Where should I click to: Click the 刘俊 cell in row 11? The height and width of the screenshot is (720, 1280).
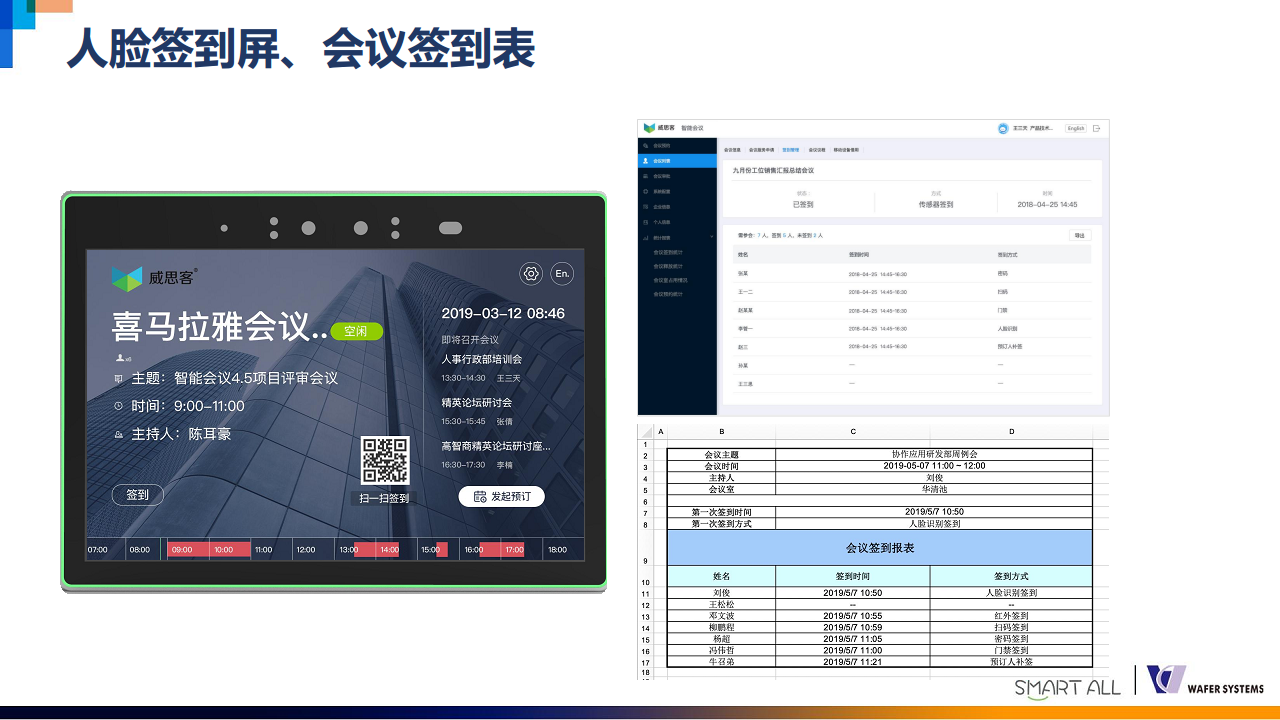(x=721, y=593)
